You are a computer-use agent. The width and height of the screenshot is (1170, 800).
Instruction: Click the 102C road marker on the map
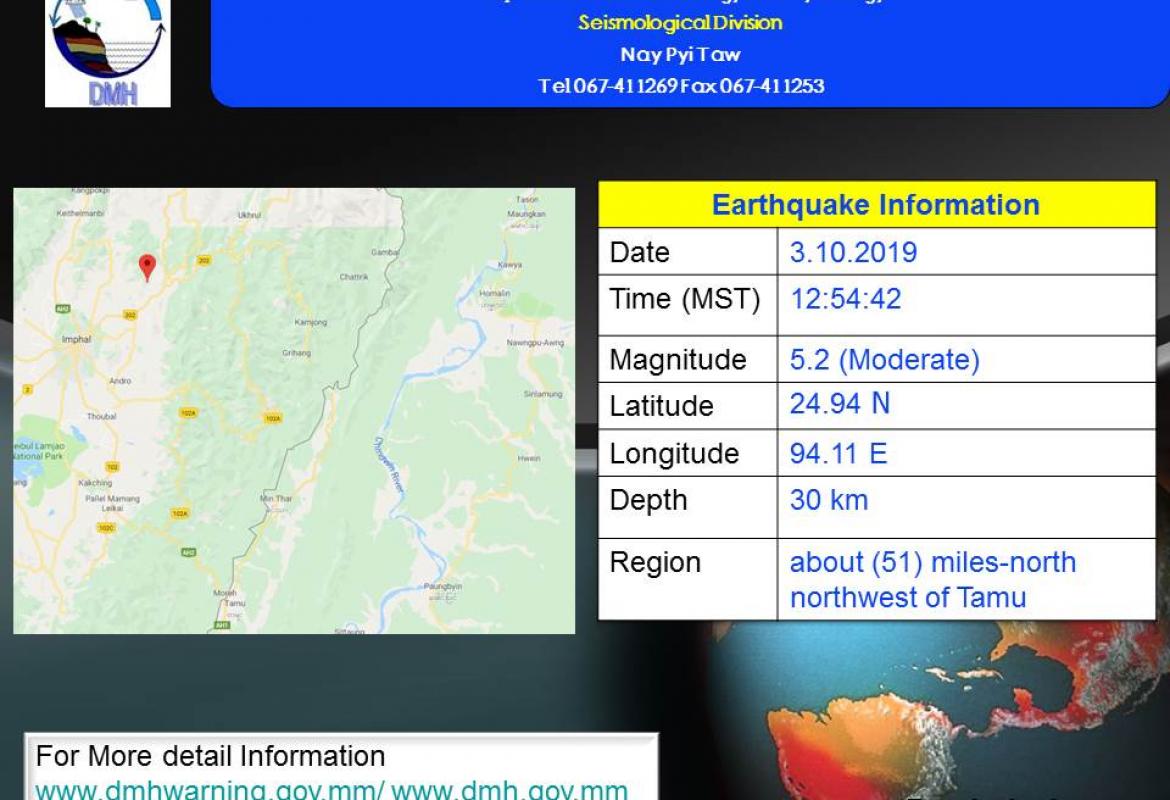coord(105,527)
